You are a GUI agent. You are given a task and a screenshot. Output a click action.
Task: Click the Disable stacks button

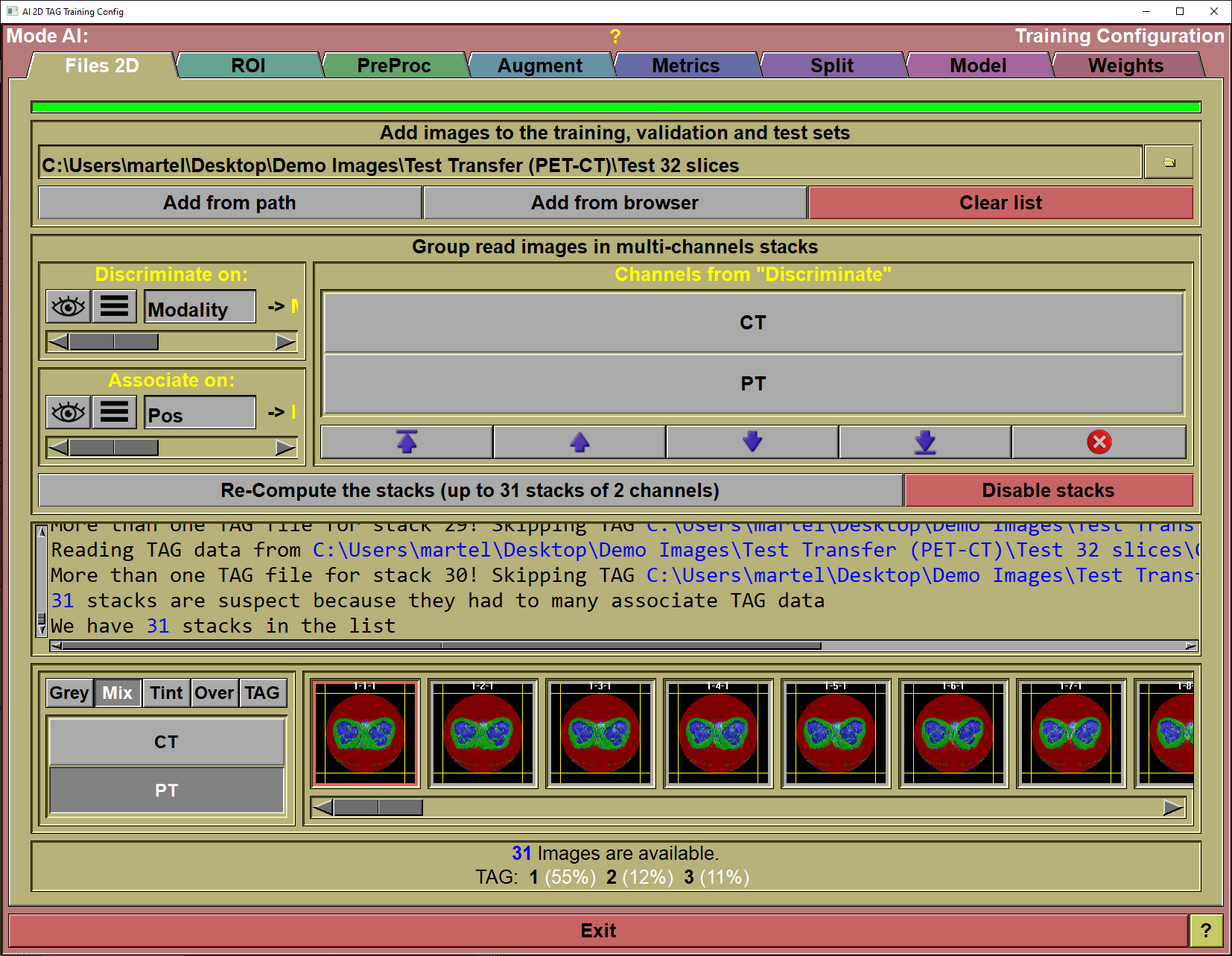tap(1048, 490)
